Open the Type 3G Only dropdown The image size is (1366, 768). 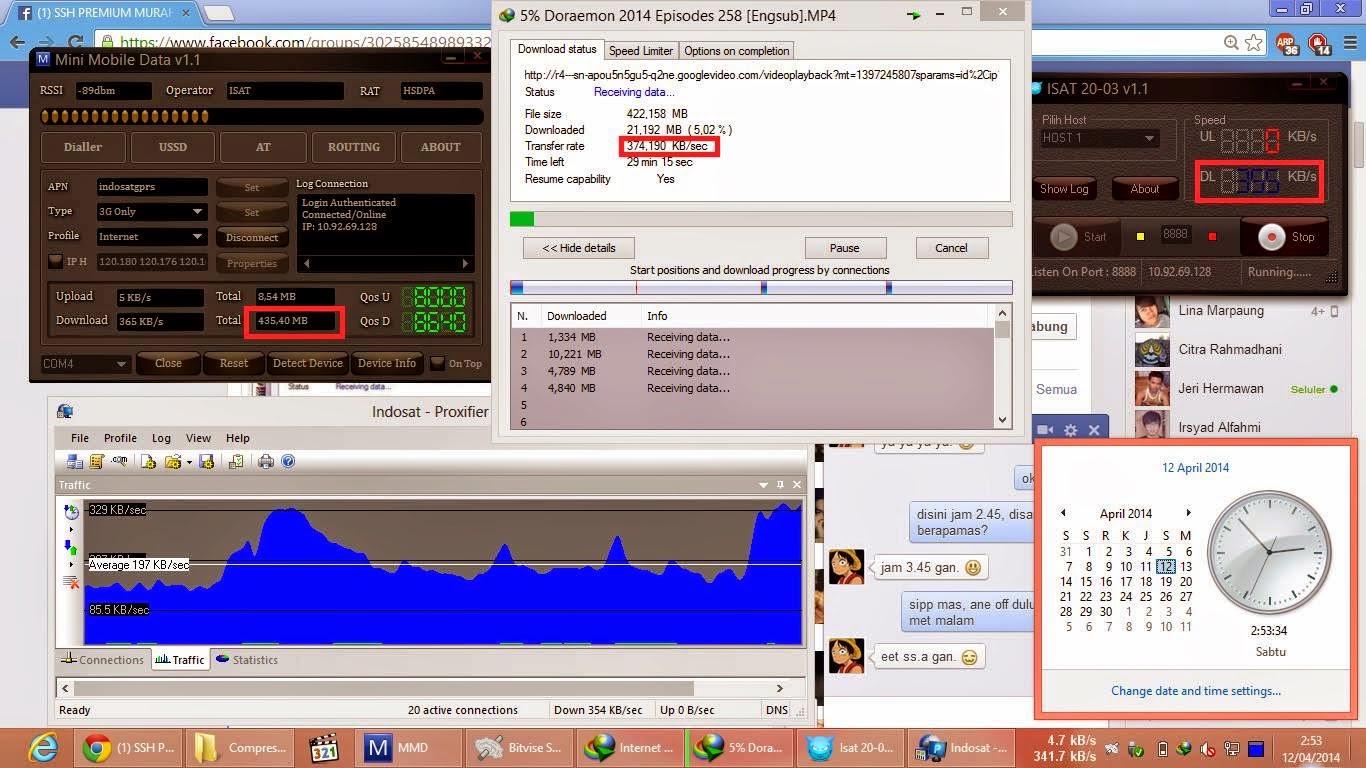coord(152,212)
